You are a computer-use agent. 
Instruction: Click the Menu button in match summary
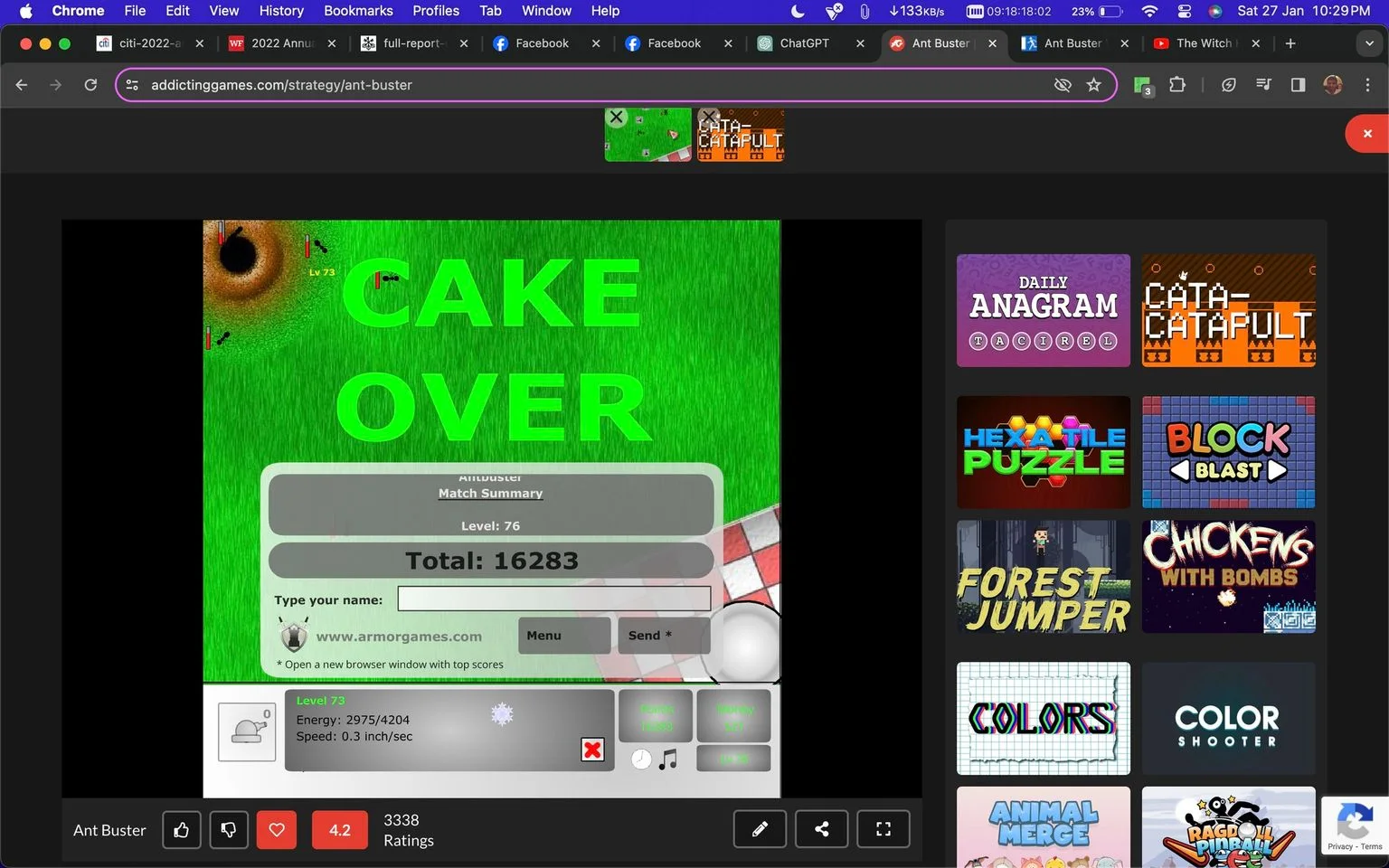[x=564, y=636]
